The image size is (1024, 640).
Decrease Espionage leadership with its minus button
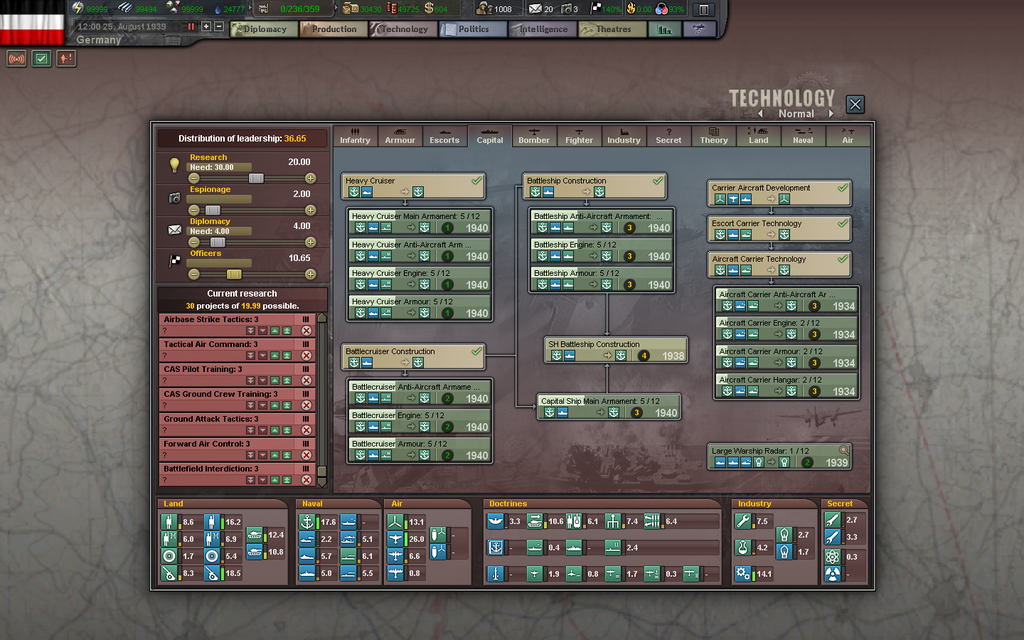194,210
